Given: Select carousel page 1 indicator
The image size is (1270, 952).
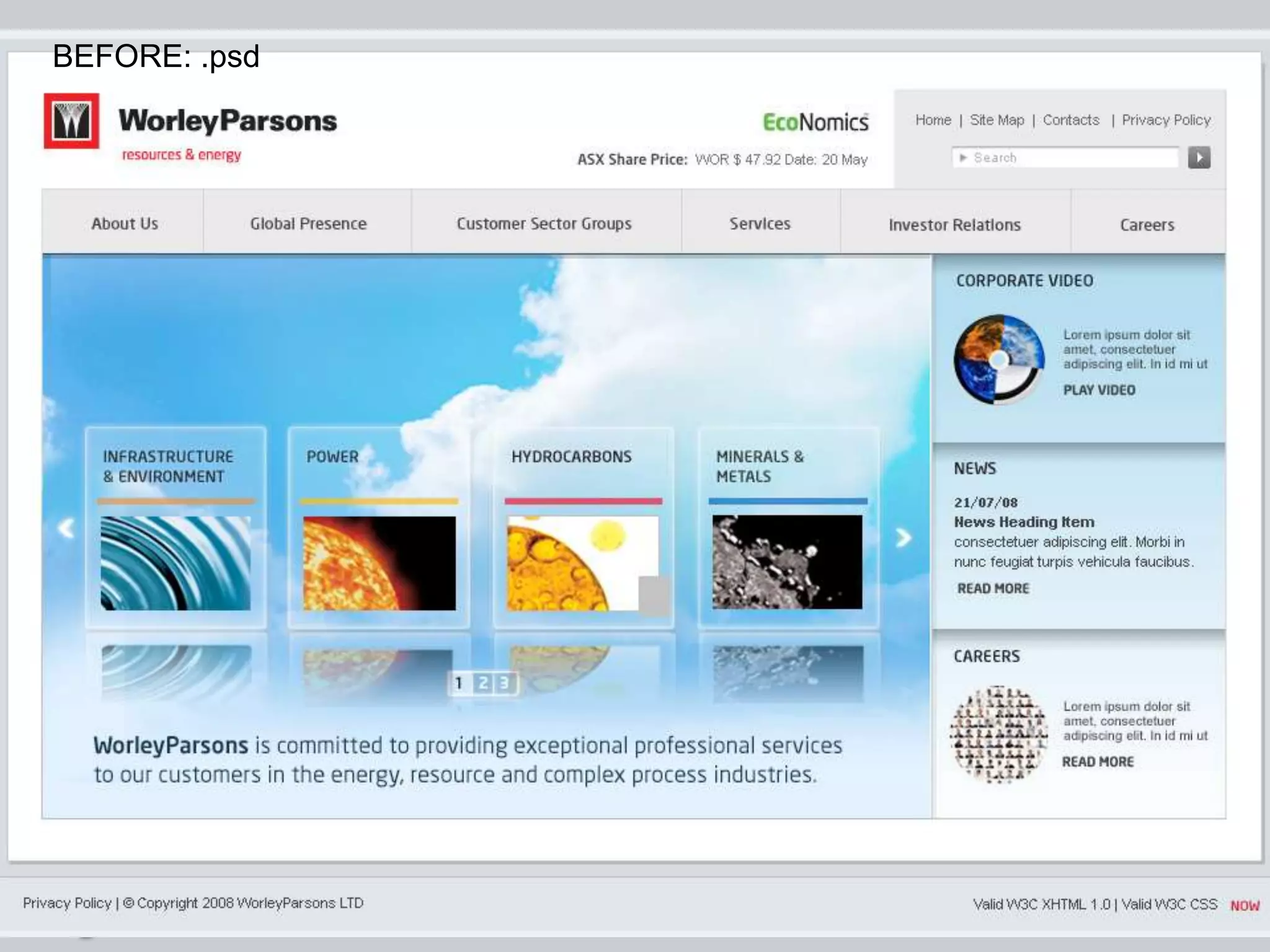Looking at the screenshot, I should [460, 683].
